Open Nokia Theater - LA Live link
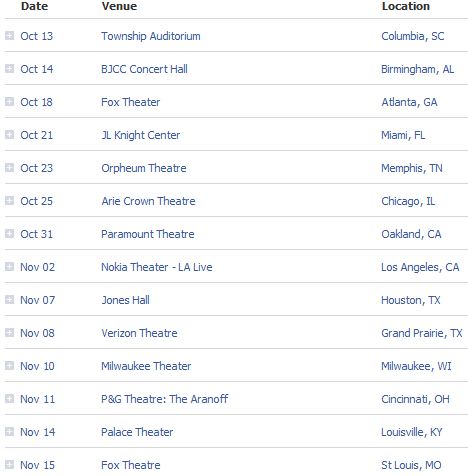This screenshot has width=468, height=476. pyautogui.click(x=157, y=267)
